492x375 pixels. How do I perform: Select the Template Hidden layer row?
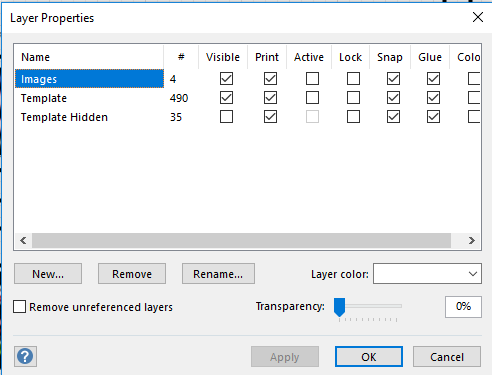89,117
